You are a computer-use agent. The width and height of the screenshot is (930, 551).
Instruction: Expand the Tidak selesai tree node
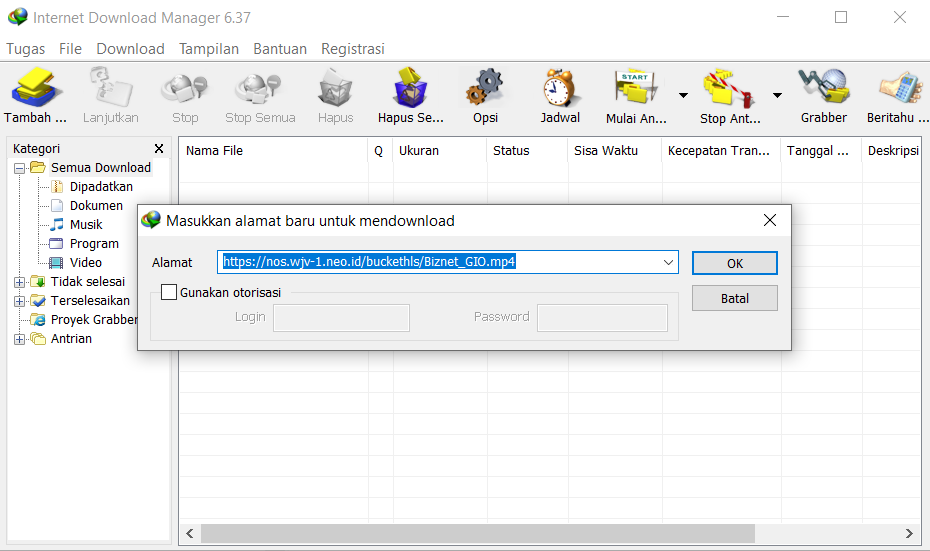tap(19, 282)
